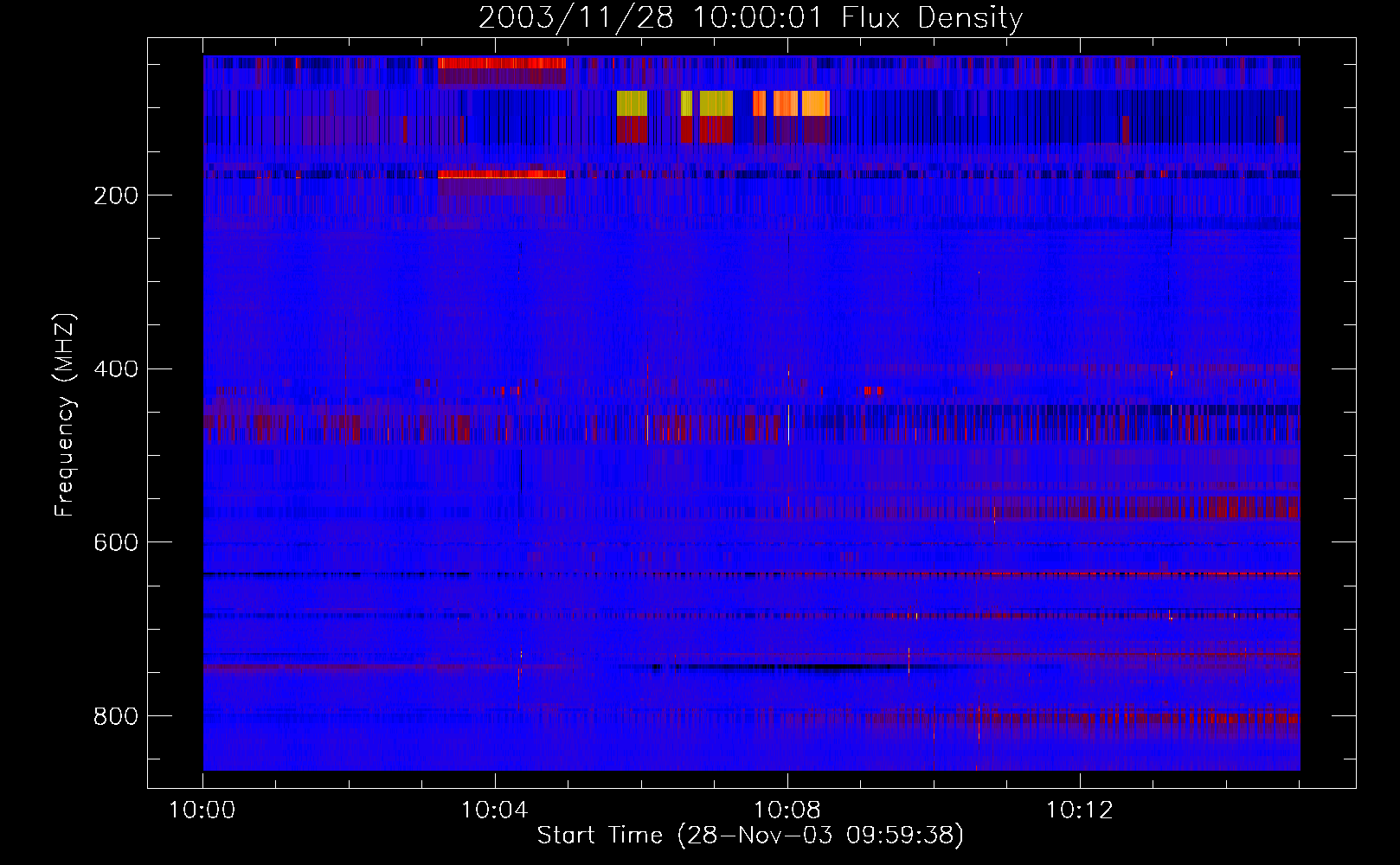Click the '800' frequency tick label
Viewport: 1400px width, 865px height.
pos(116,716)
